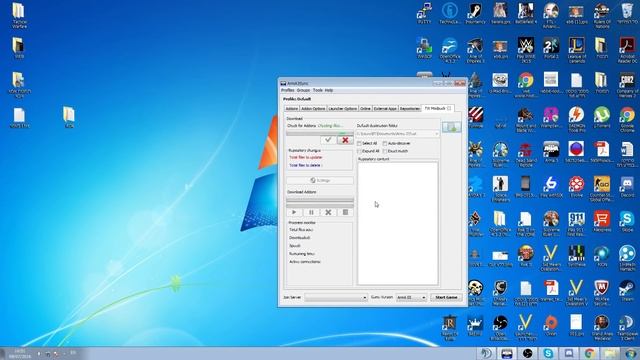Viewport: 640px width, 360px height.
Task: Select the Skype desktop icon
Action: (627, 222)
